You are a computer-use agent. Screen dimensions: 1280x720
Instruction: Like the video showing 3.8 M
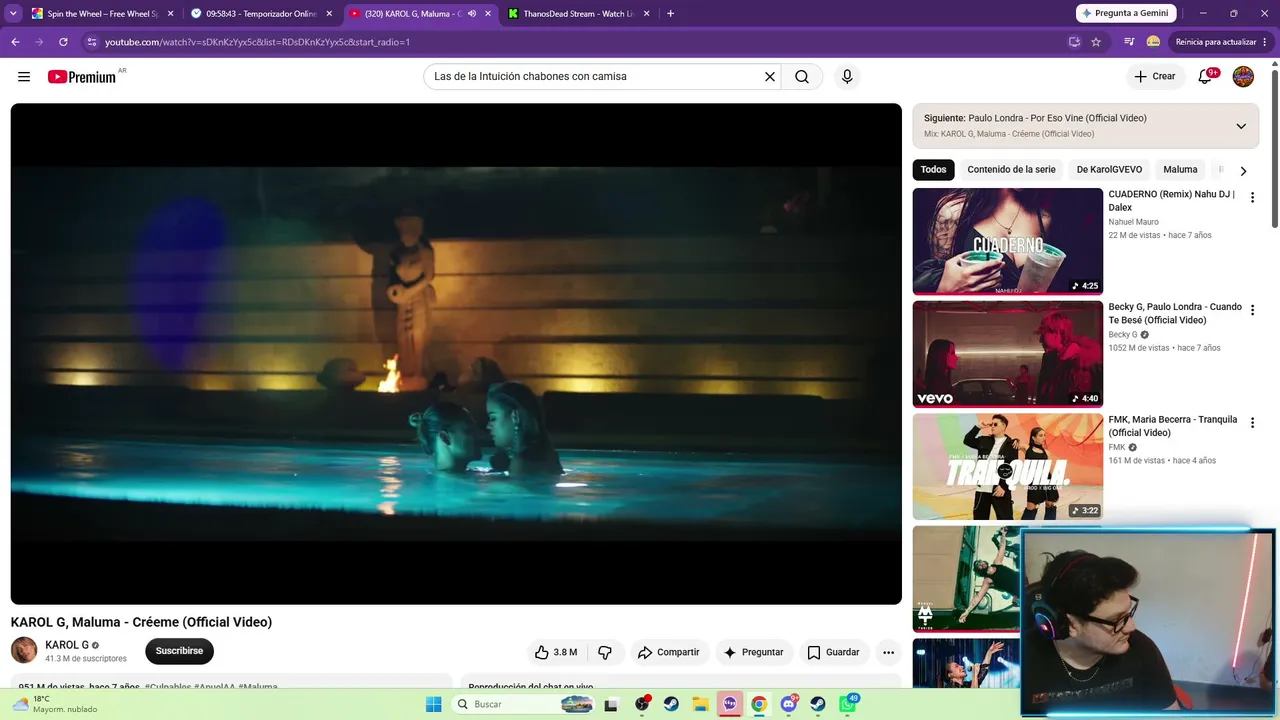(x=555, y=652)
